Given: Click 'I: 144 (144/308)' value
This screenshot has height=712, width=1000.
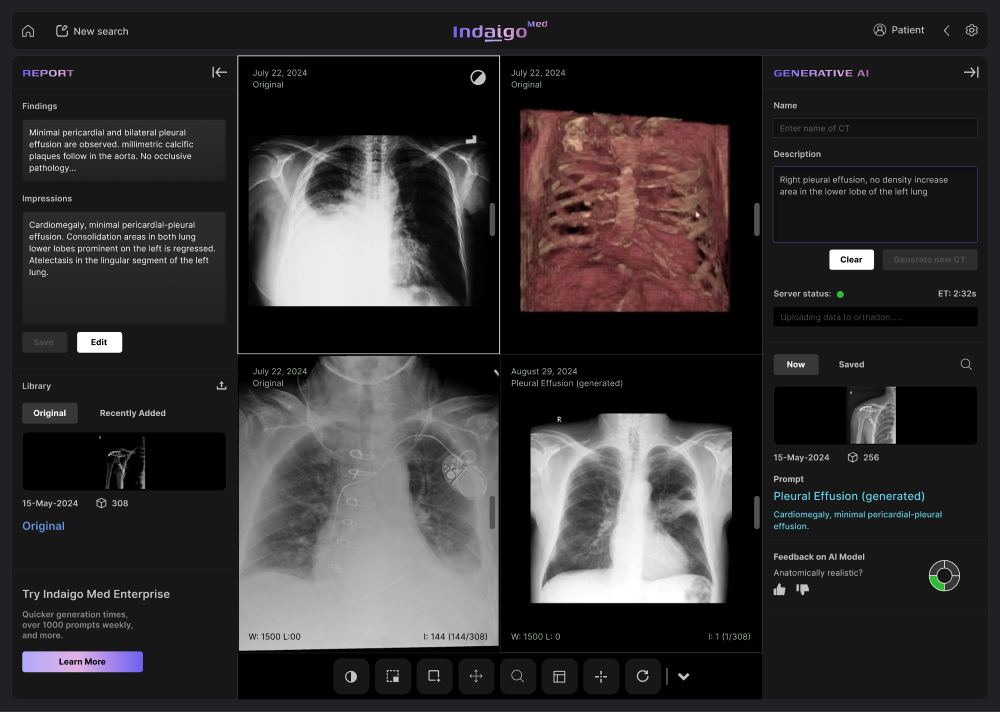Looking at the screenshot, I should (455, 637).
